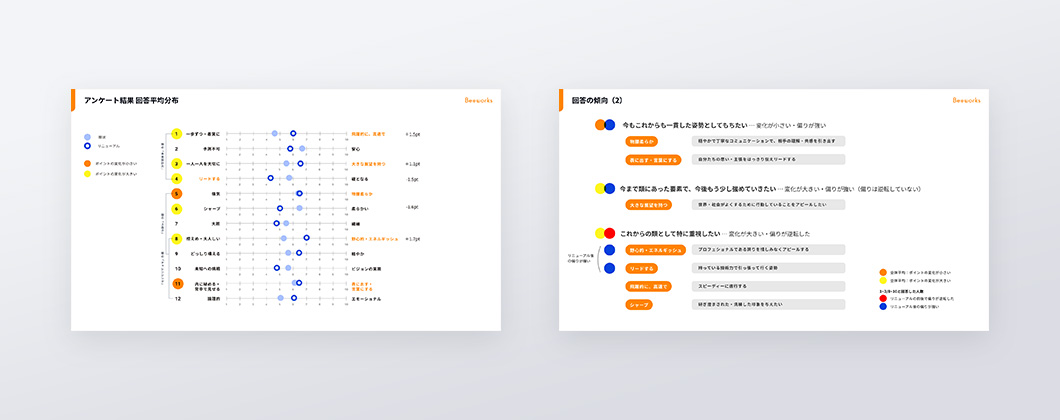Click the orange legend dot on left slide
Image resolution: width=1060 pixels, height=420 pixels.
point(88,163)
